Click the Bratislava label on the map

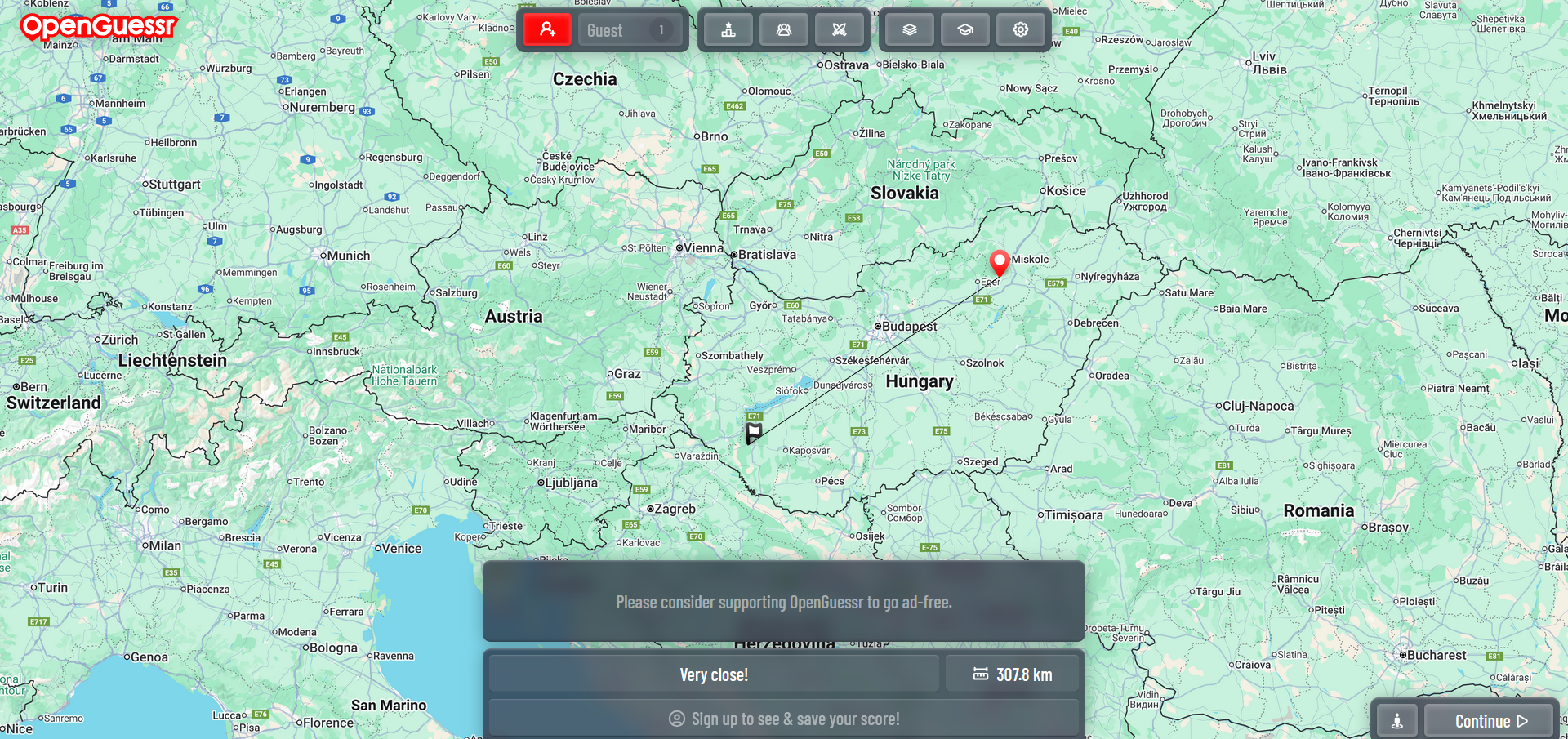767,255
